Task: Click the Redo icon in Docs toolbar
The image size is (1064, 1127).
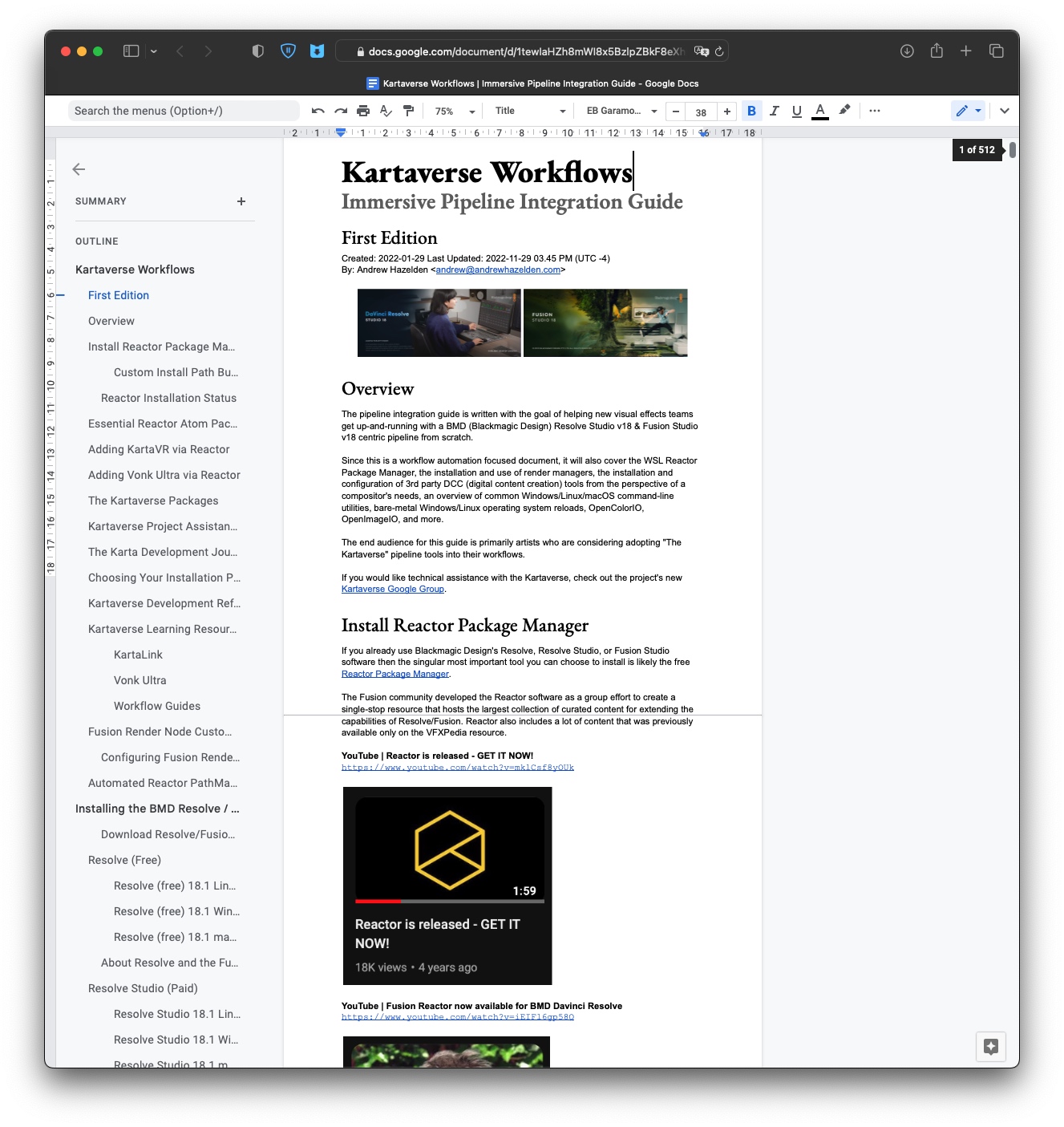Action: [x=341, y=111]
